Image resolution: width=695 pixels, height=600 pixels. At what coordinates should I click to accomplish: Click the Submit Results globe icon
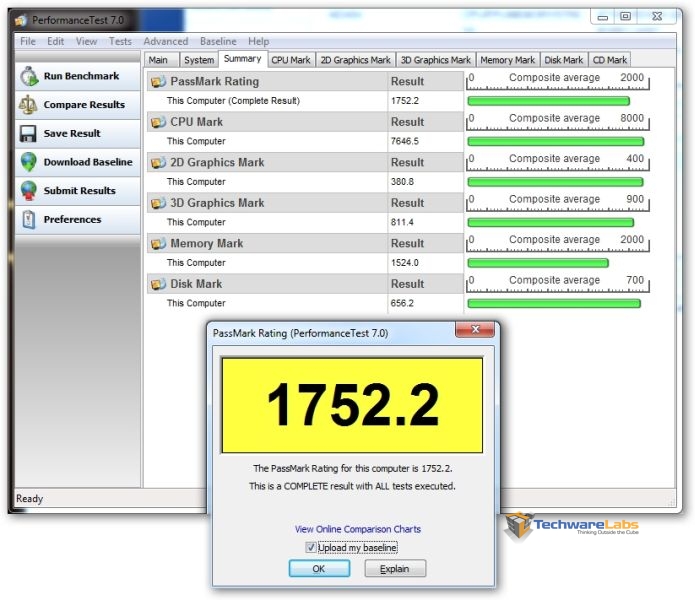pyautogui.click(x=29, y=191)
